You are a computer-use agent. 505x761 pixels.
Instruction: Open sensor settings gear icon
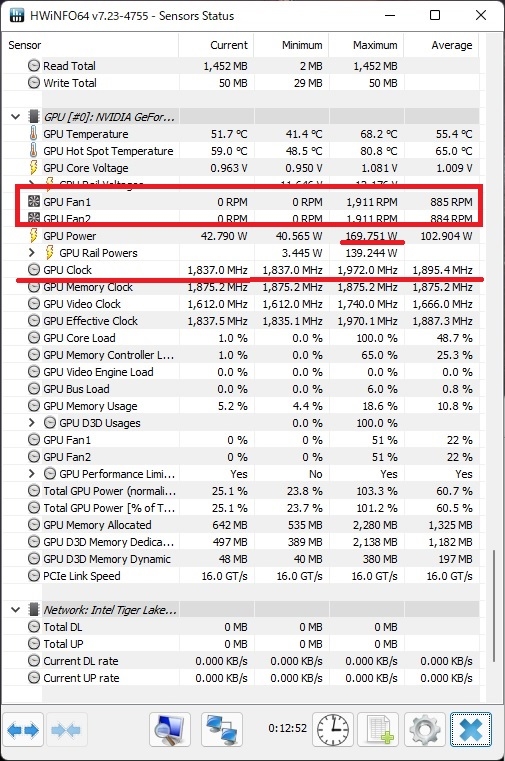click(424, 729)
